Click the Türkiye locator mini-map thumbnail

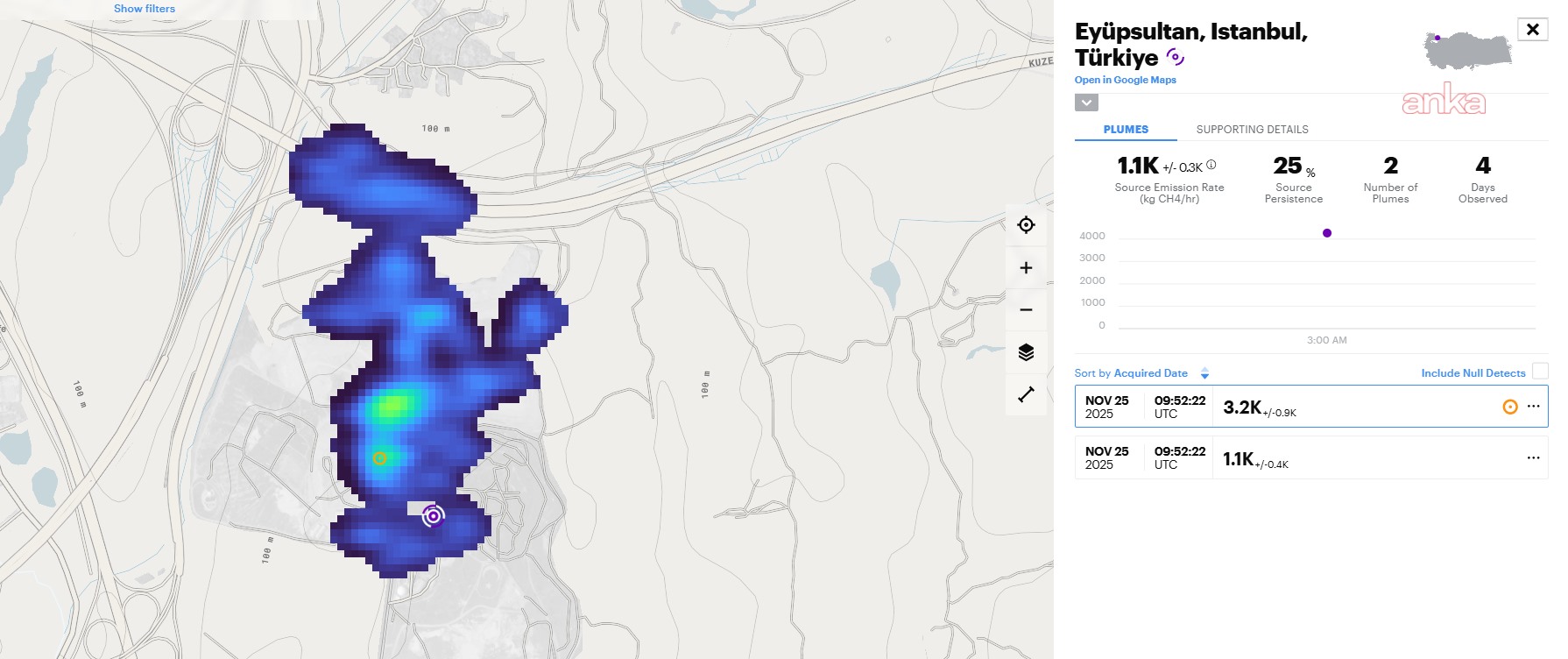[x=1469, y=51]
